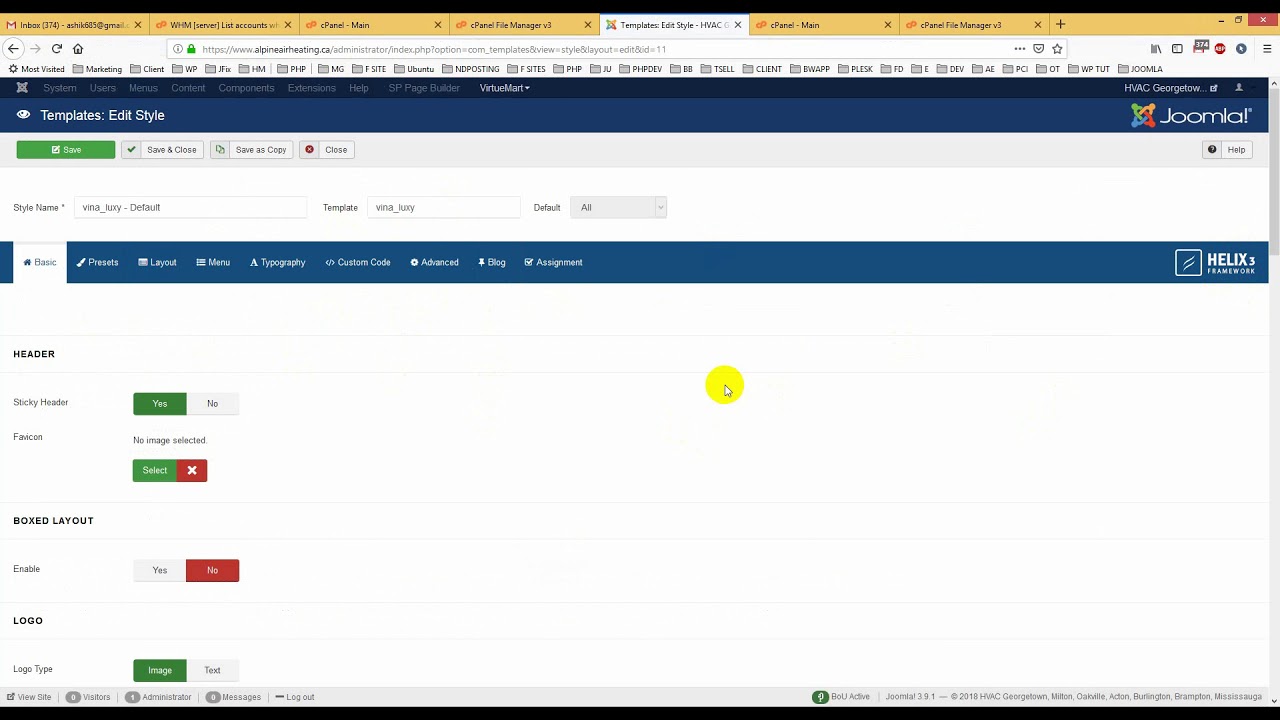Click the Close toolbar button
The height and width of the screenshot is (720, 1280).
(x=327, y=150)
